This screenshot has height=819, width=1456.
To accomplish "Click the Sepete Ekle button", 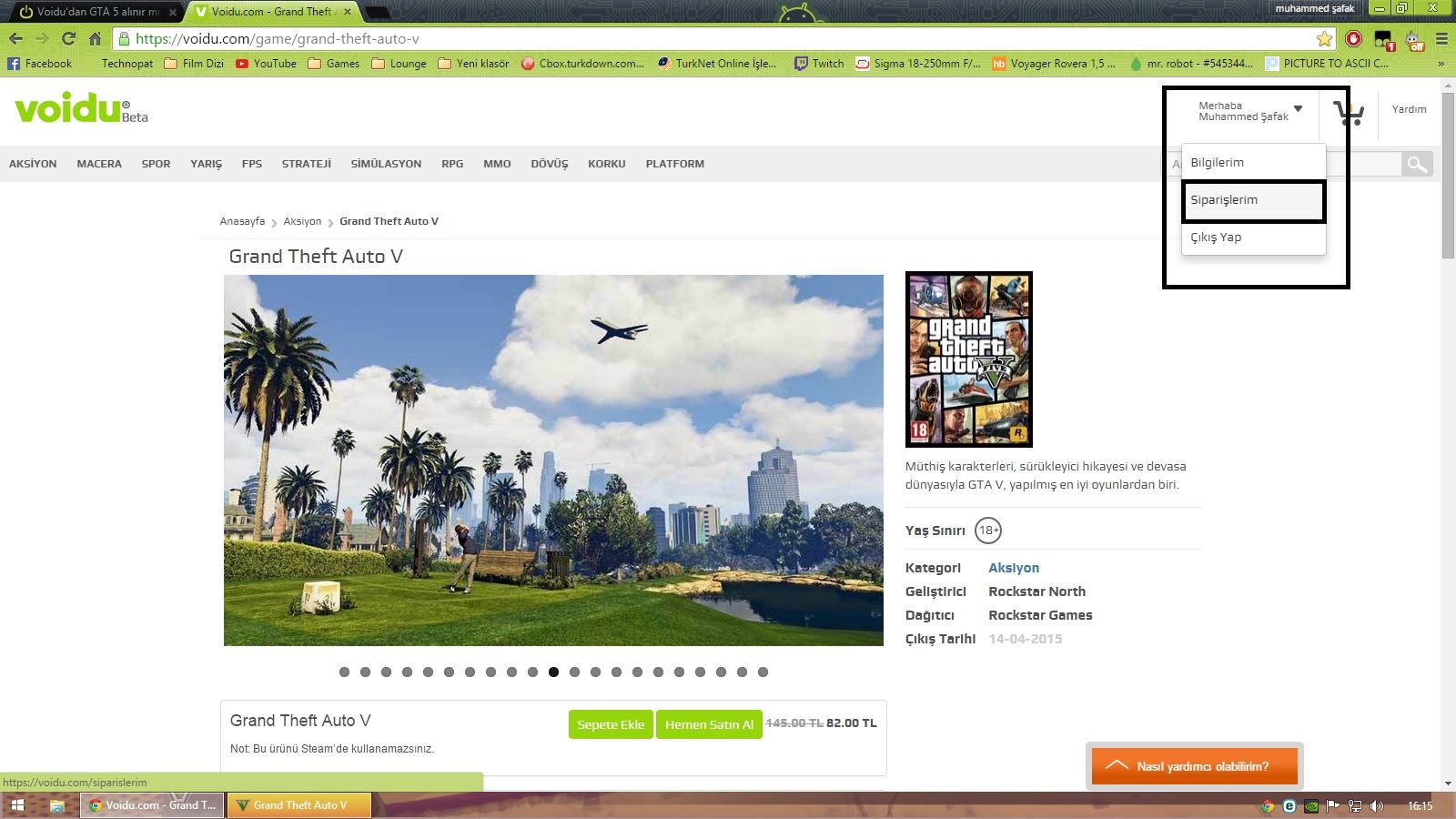I will point(611,724).
